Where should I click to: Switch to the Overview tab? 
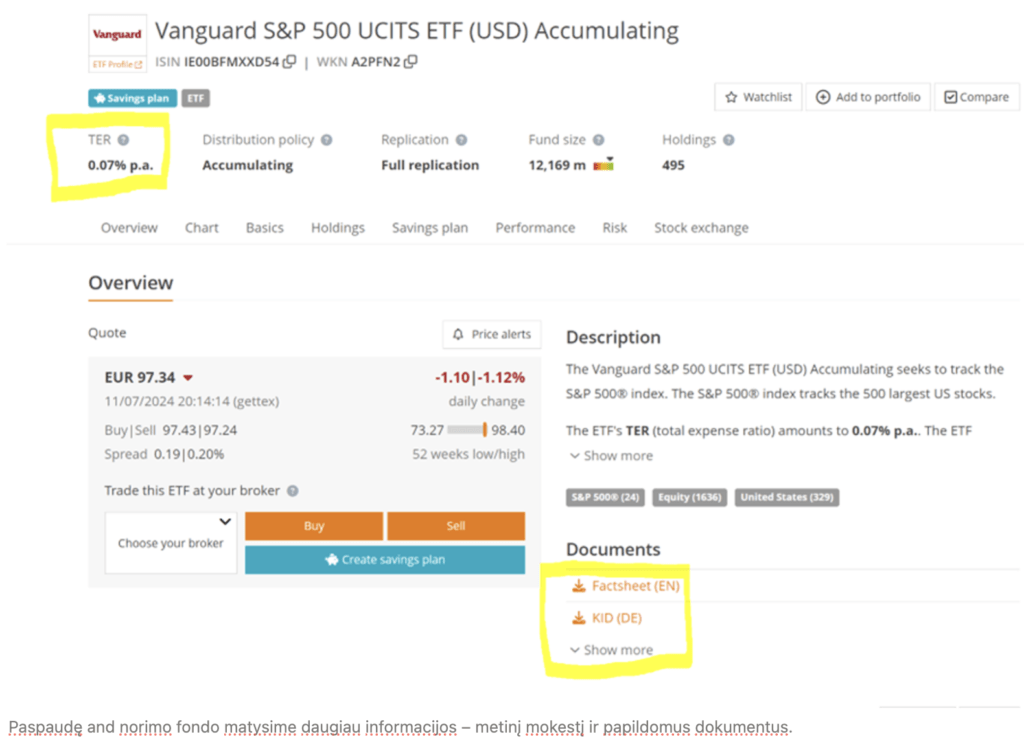click(129, 228)
